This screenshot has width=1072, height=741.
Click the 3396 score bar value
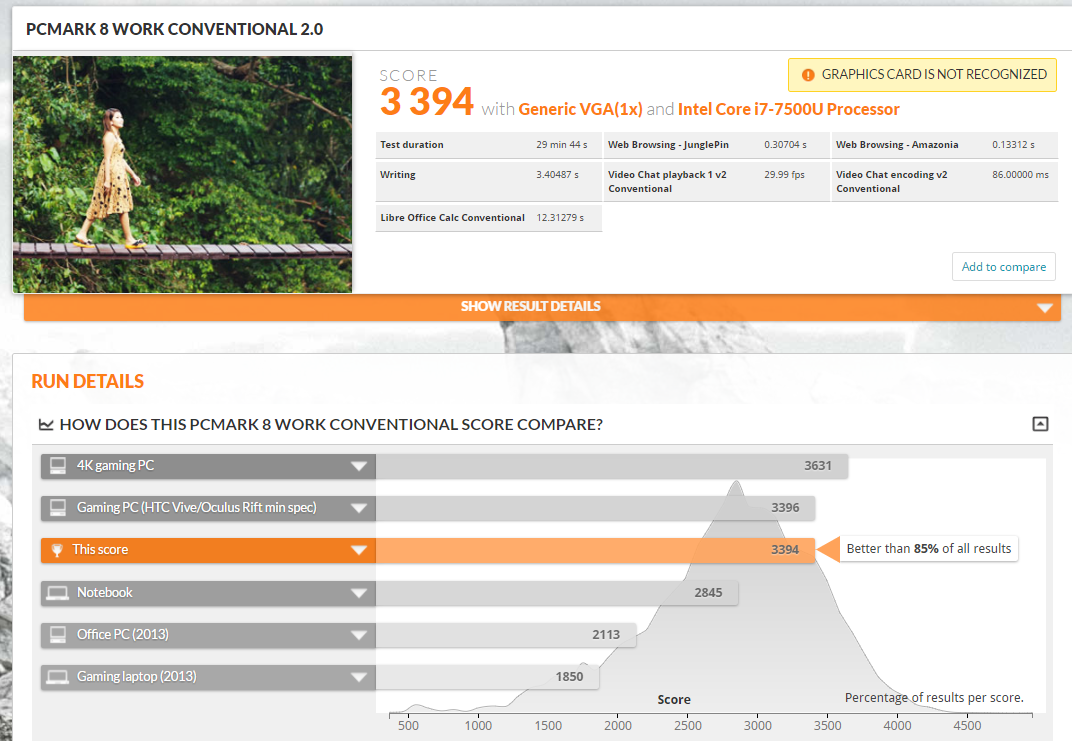point(785,508)
